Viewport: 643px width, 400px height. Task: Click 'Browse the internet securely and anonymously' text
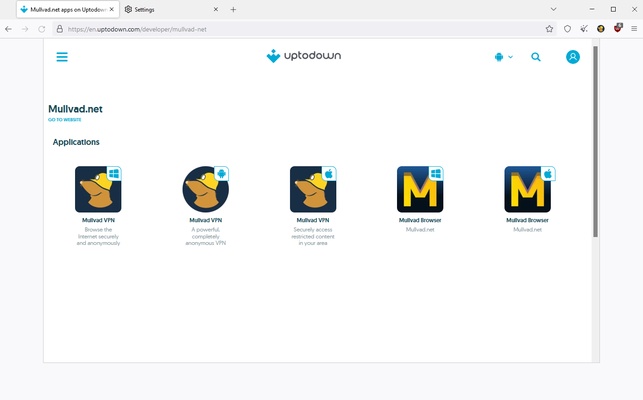(98, 236)
